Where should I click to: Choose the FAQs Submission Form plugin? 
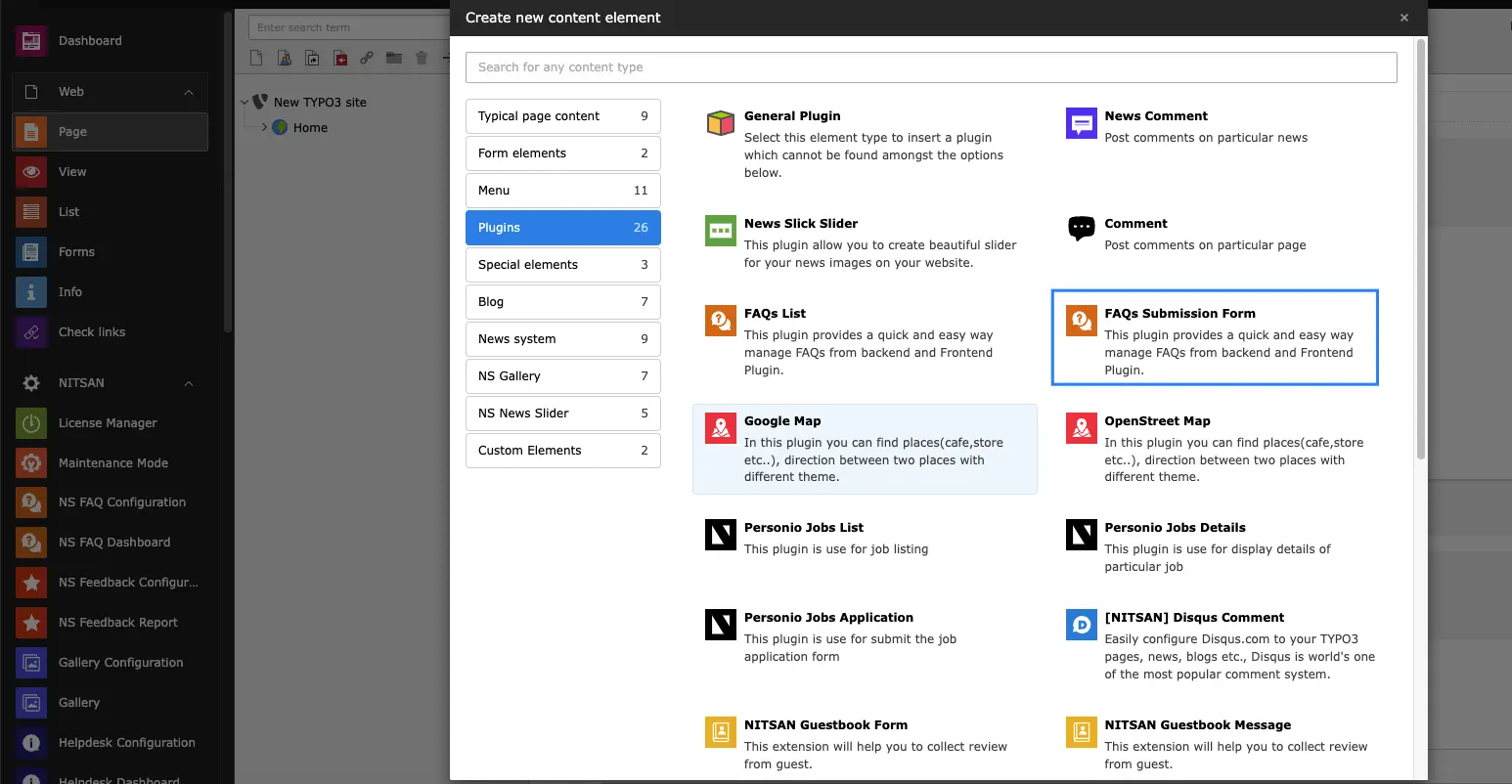coord(1215,337)
